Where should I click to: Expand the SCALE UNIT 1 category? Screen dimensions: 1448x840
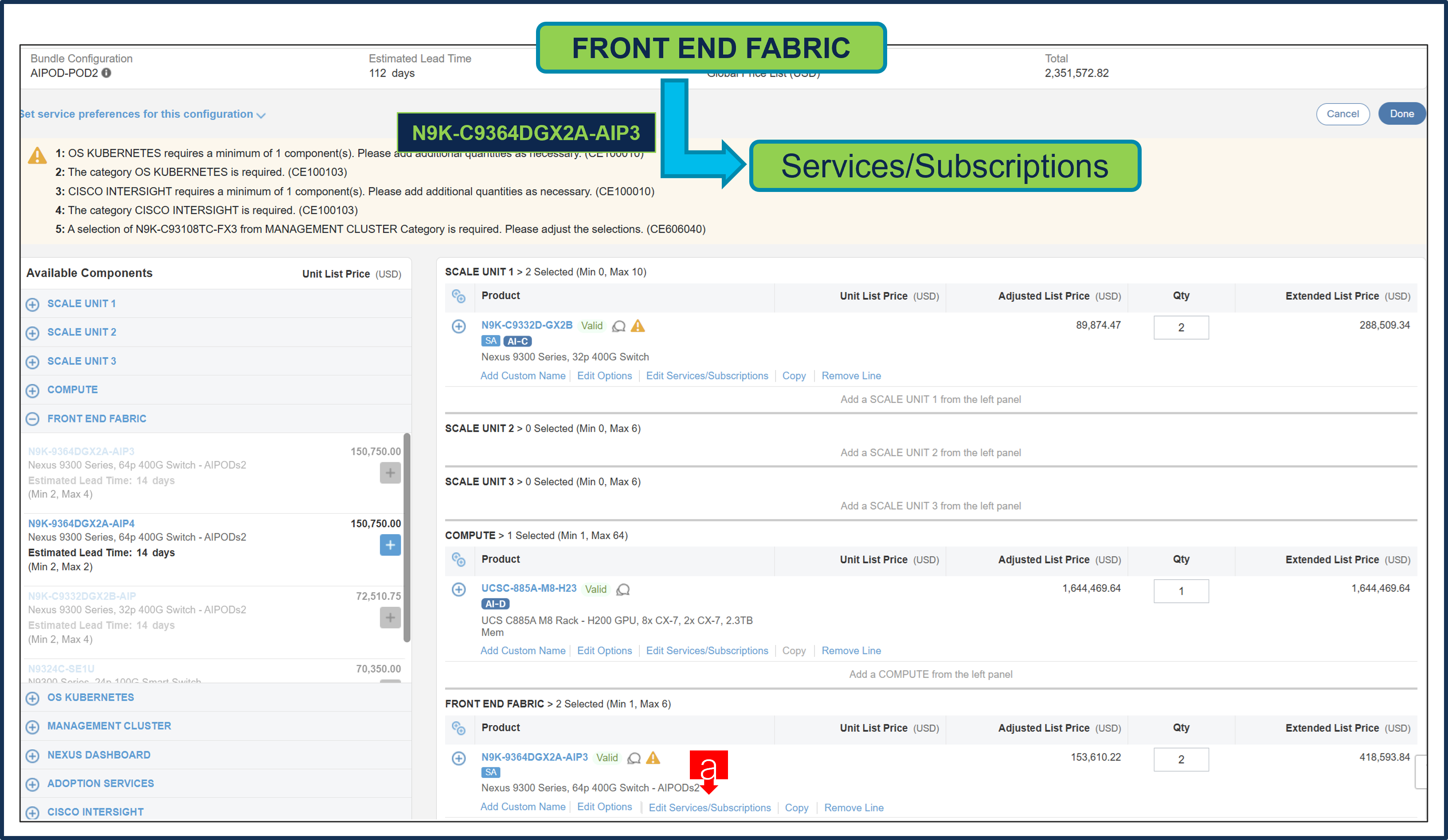tap(32, 304)
